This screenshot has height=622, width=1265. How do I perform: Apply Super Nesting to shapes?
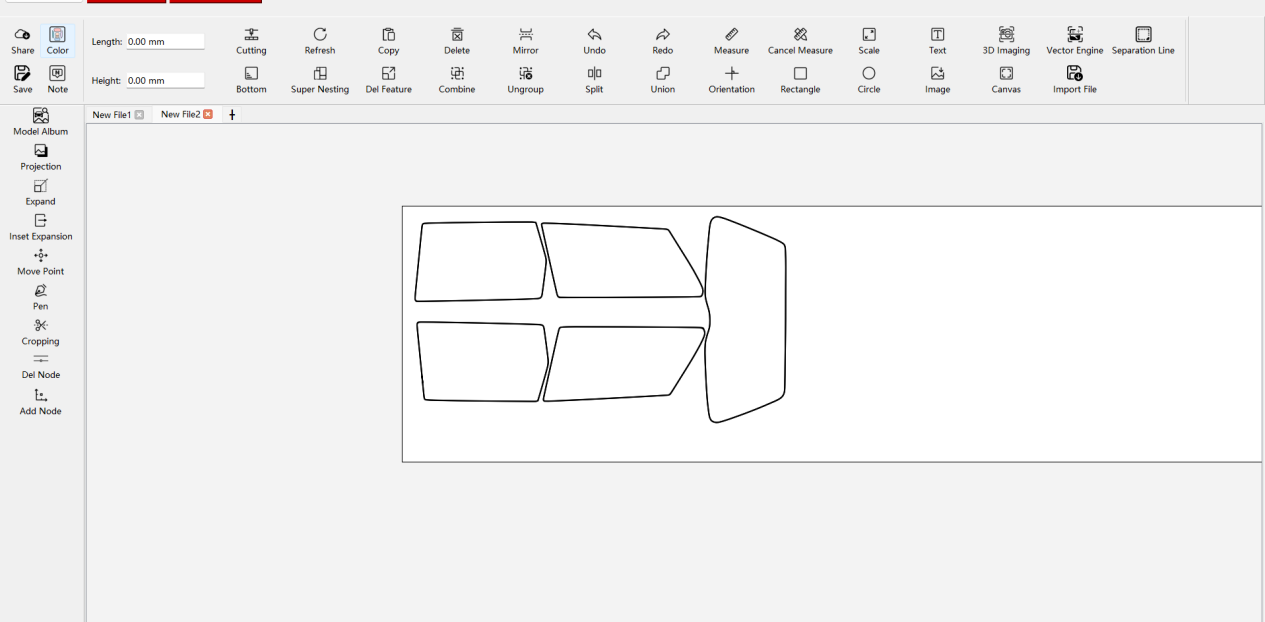coord(320,81)
